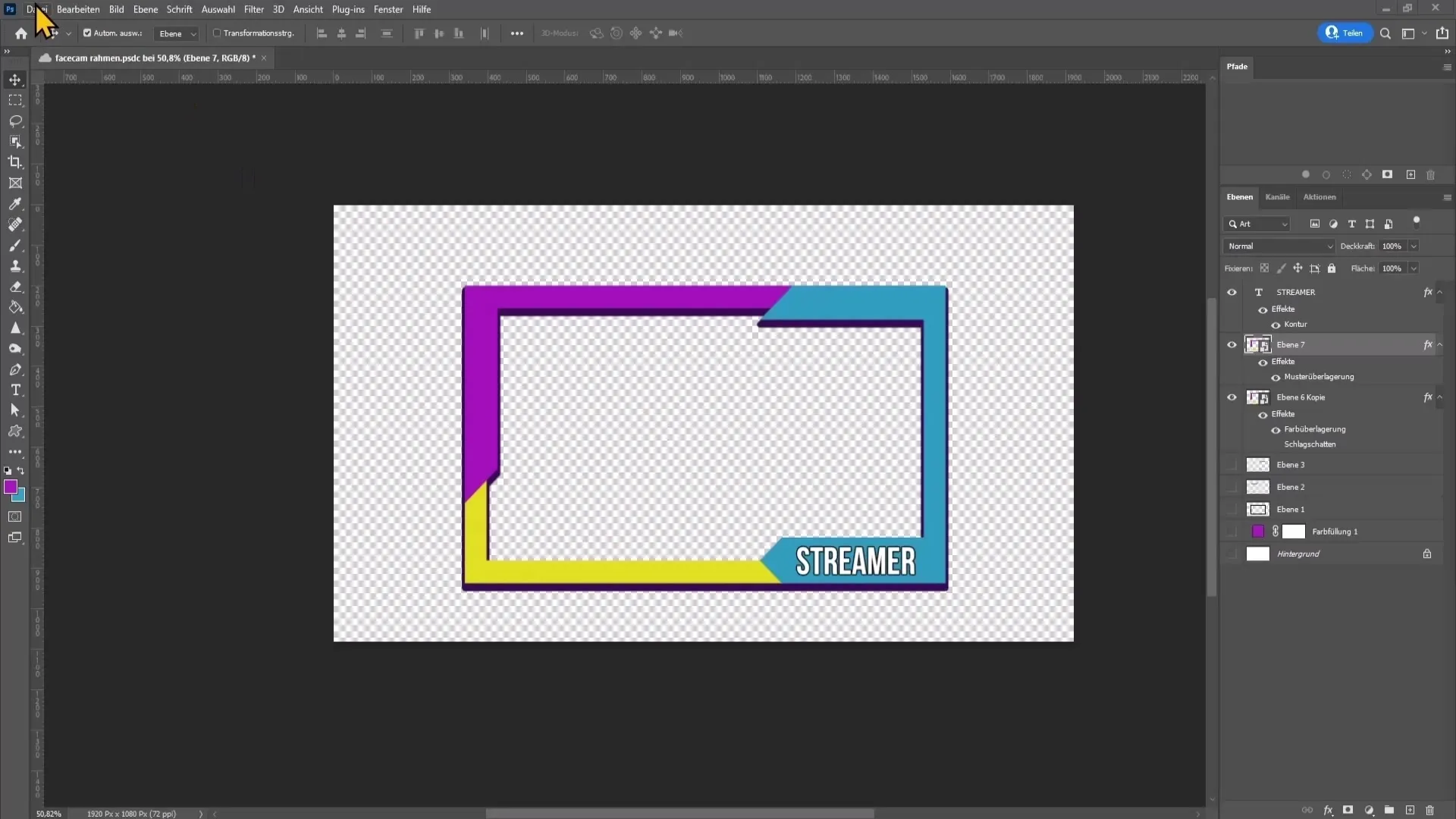The image size is (1456, 819).
Task: Click the Schlagschatten effect entry
Action: point(1310,444)
